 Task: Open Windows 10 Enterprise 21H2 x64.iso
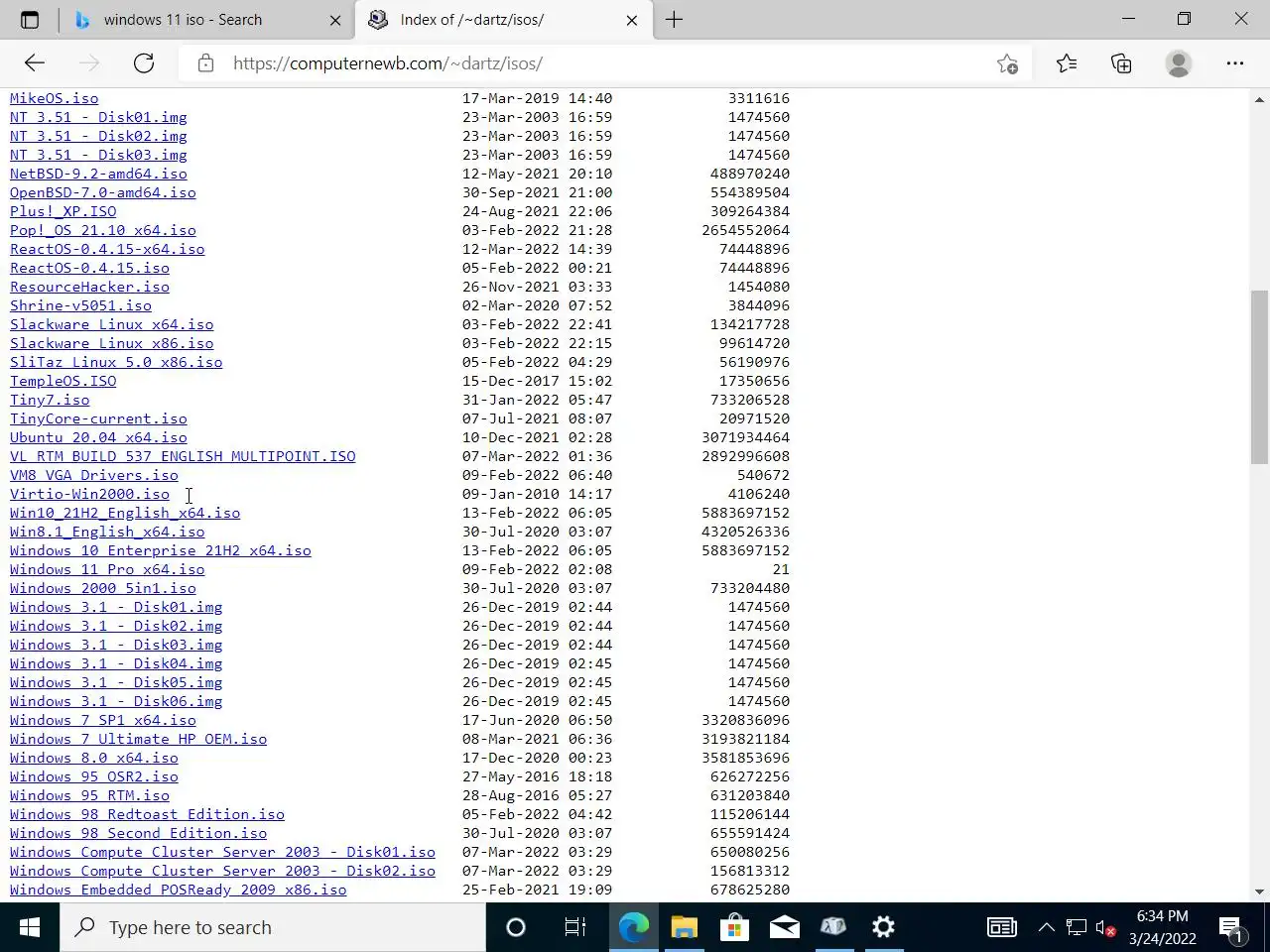[161, 550]
